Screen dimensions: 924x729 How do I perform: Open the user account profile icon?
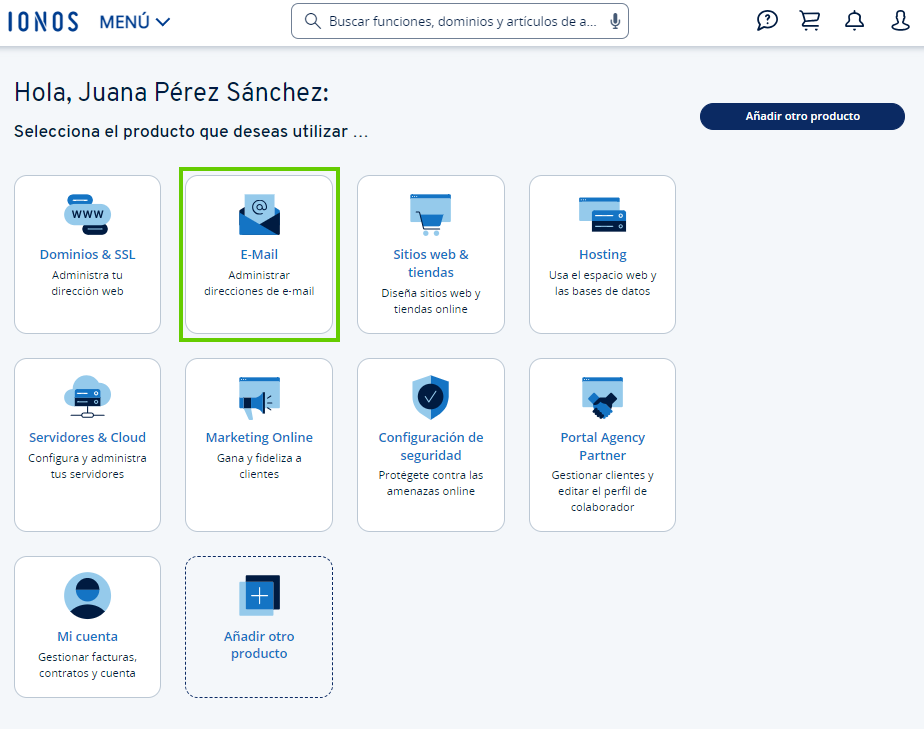coord(900,21)
